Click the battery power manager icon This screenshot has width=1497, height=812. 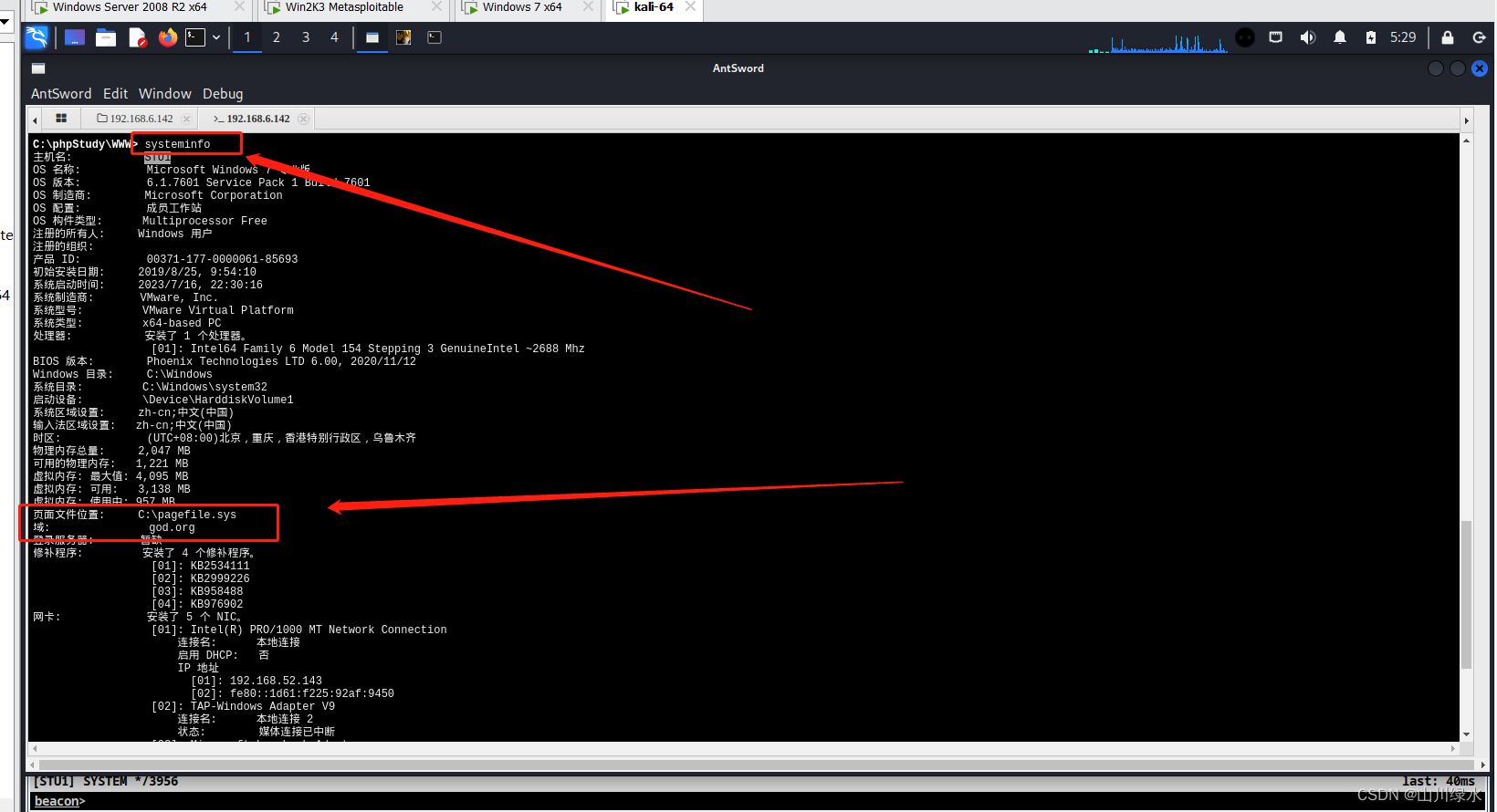[x=1371, y=37]
